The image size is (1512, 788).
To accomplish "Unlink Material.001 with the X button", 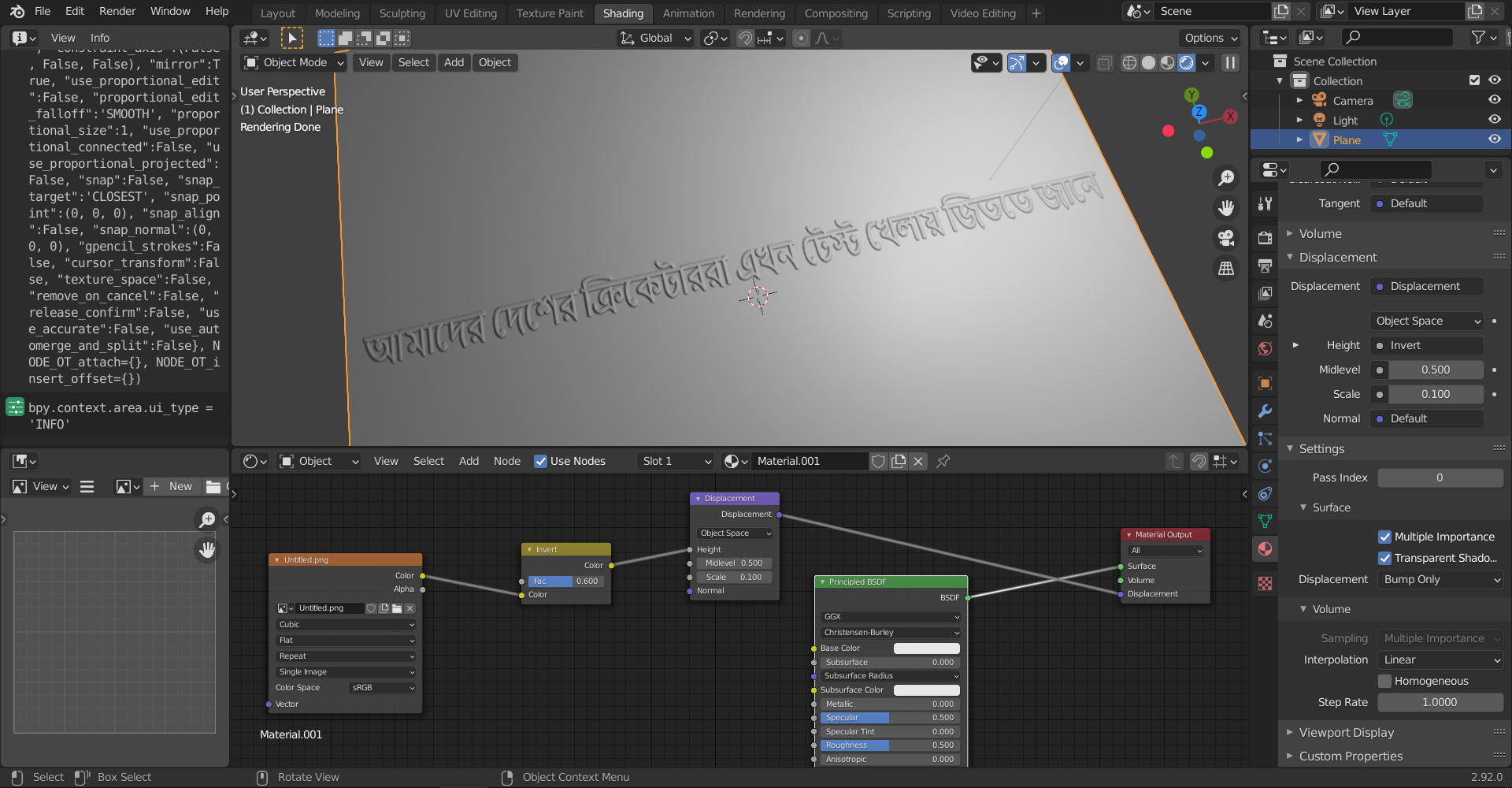I will coord(918,461).
